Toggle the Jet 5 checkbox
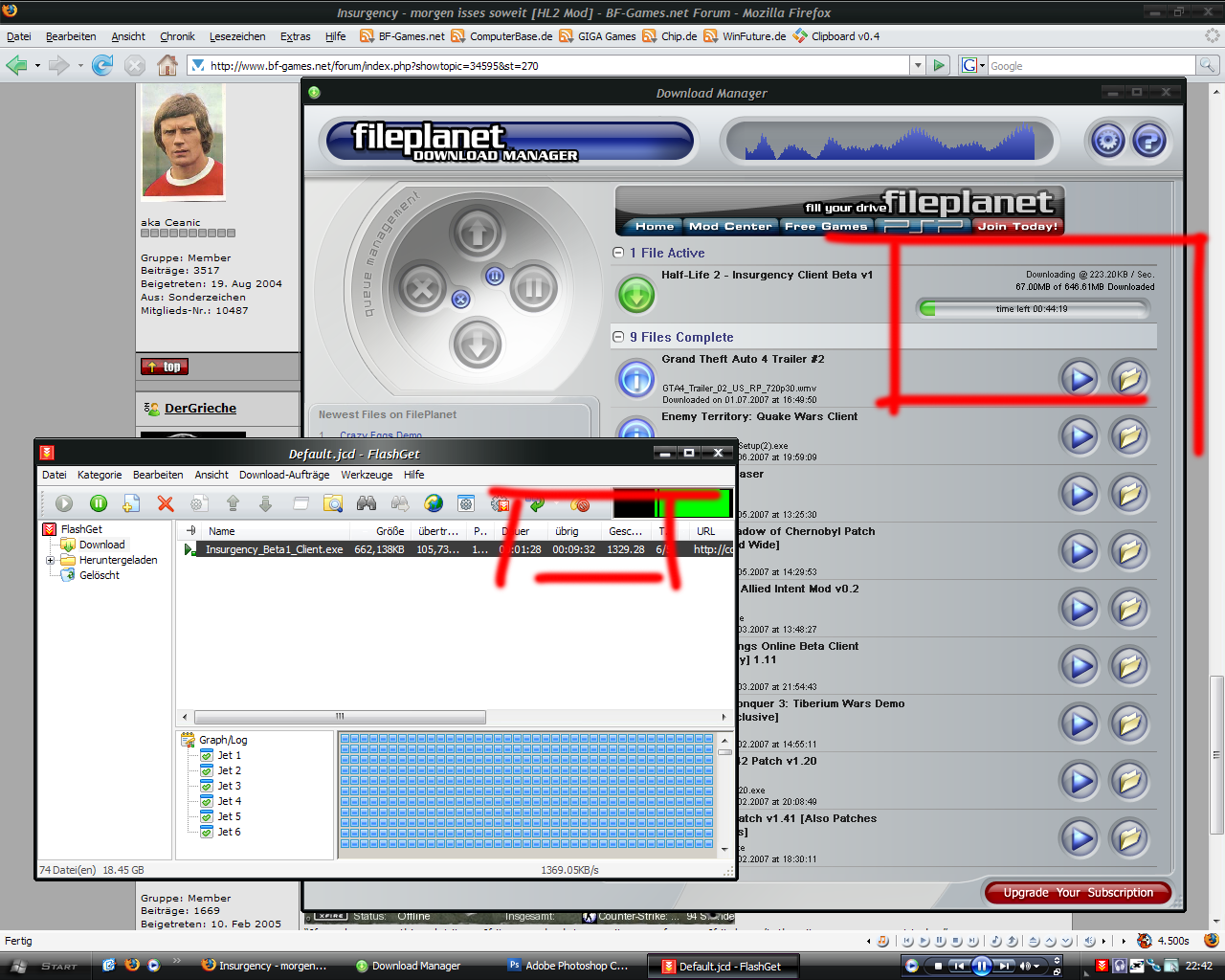 point(206,816)
